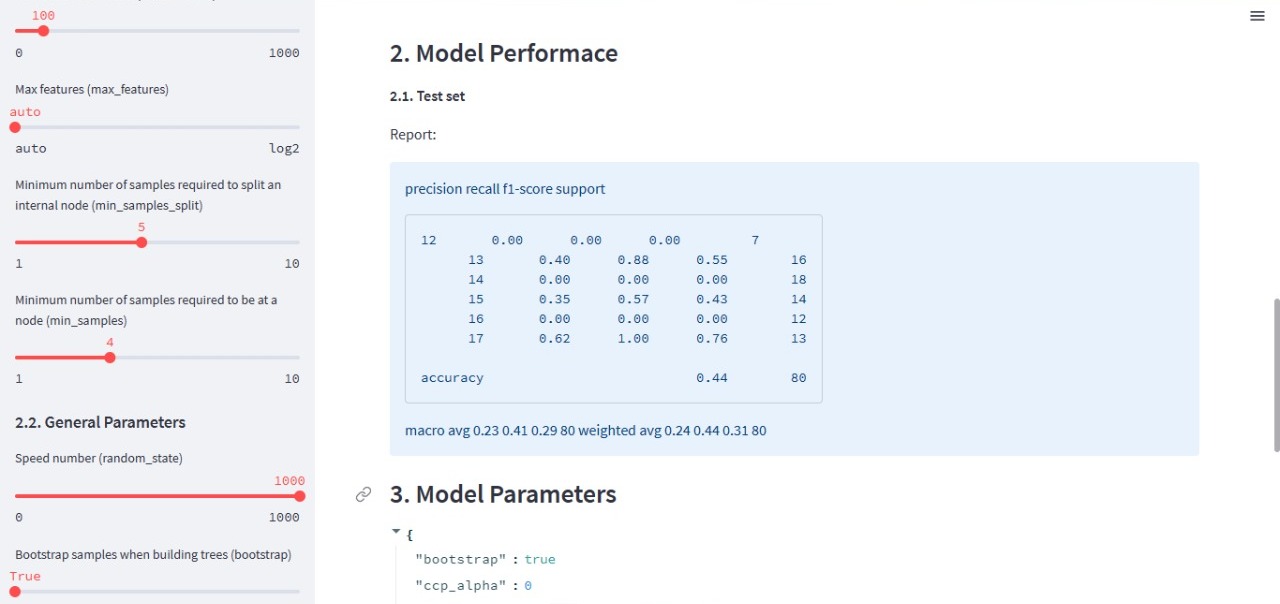Click the "2. Model Performace" heading
Viewport: 1280px width, 604px height.
502,53
